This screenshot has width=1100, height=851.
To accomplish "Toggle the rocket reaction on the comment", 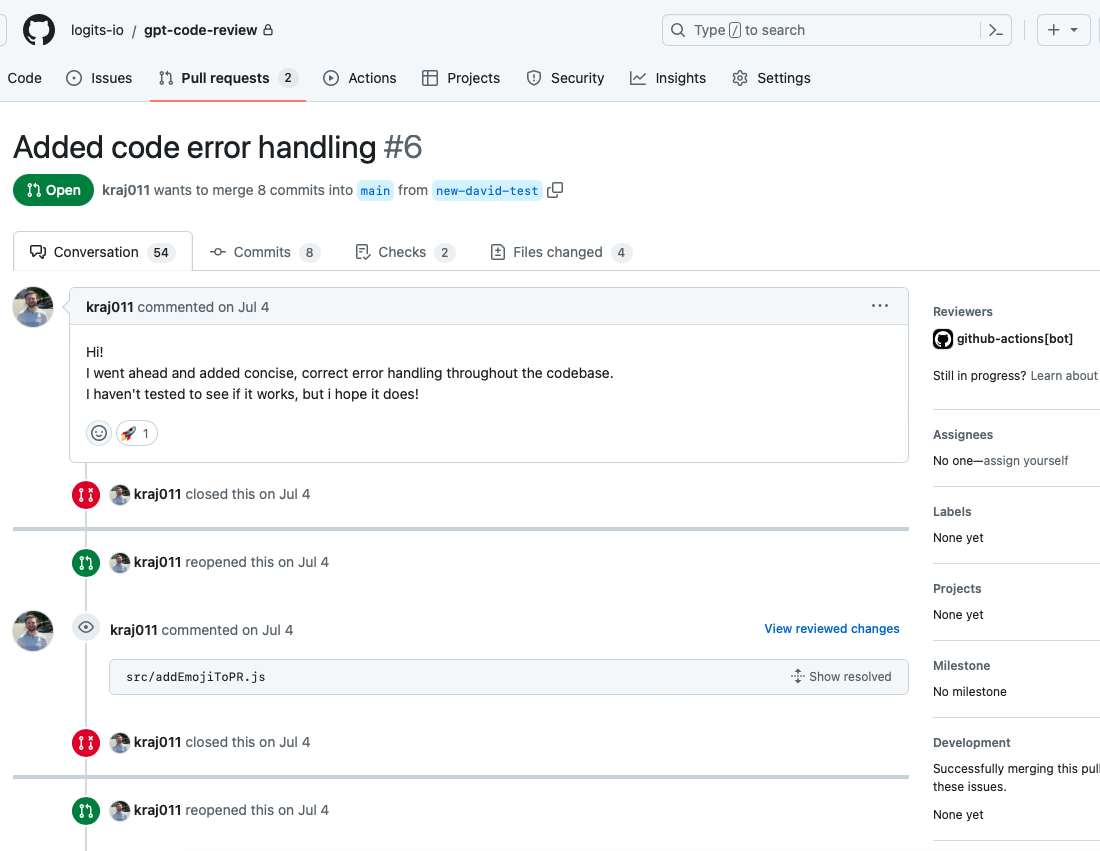I will point(137,432).
